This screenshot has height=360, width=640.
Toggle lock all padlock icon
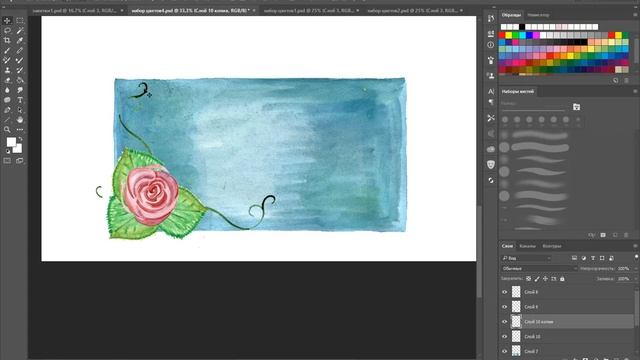click(x=562, y=279)
